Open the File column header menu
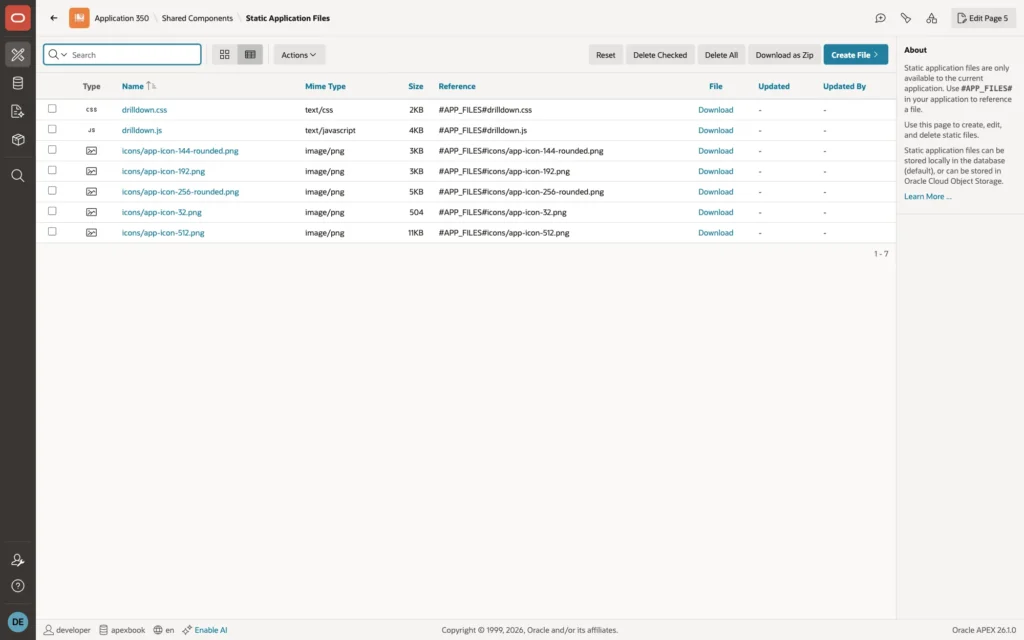This screenshot has height=640, width=1024. [x=716, y=86]
